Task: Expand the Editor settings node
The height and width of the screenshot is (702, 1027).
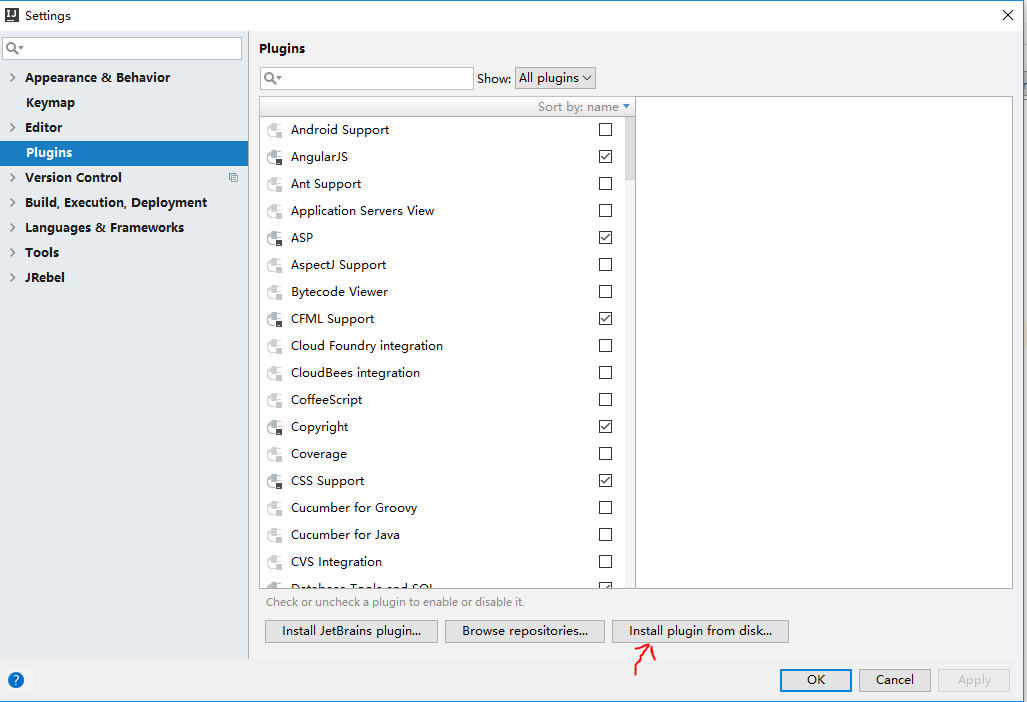Action: (12, 127)
